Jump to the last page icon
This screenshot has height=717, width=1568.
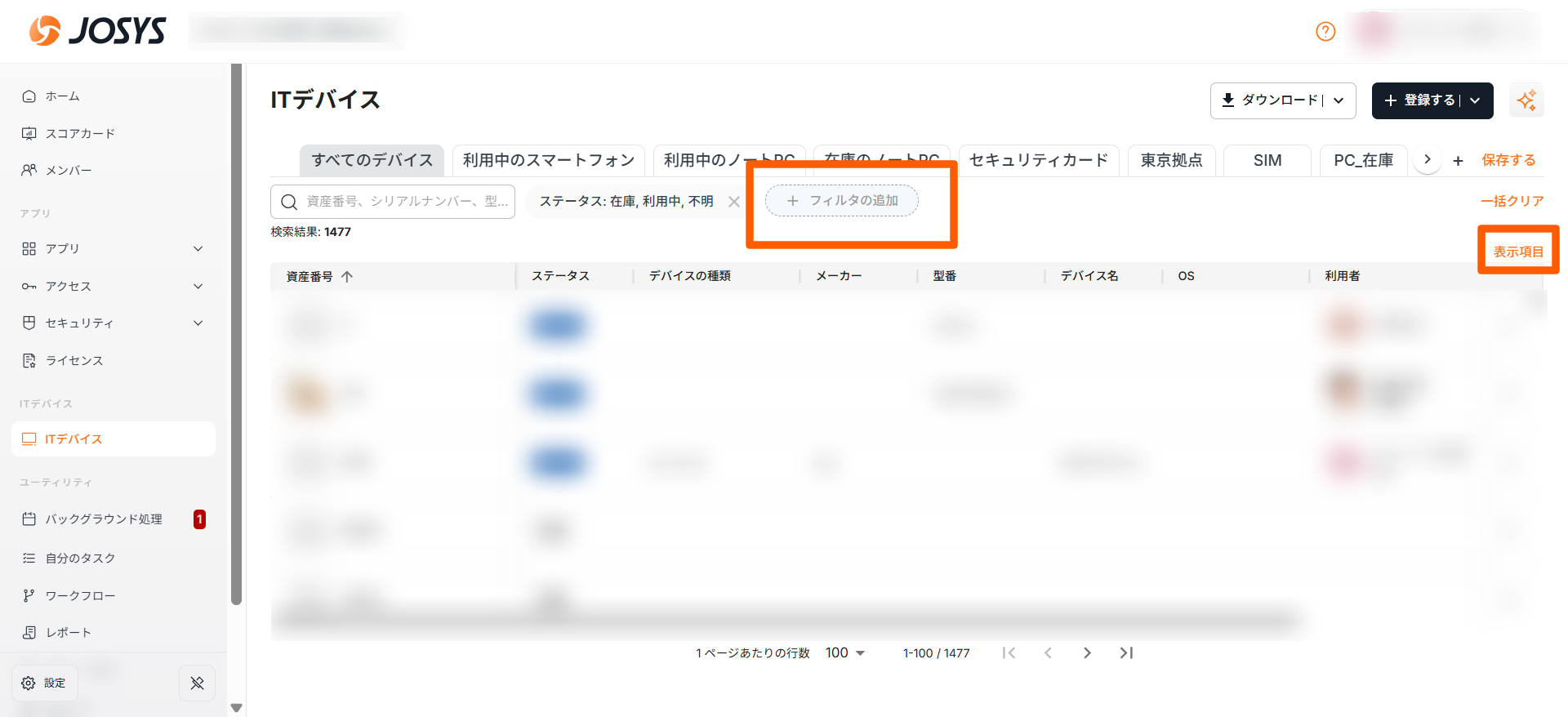point(1126,652)
